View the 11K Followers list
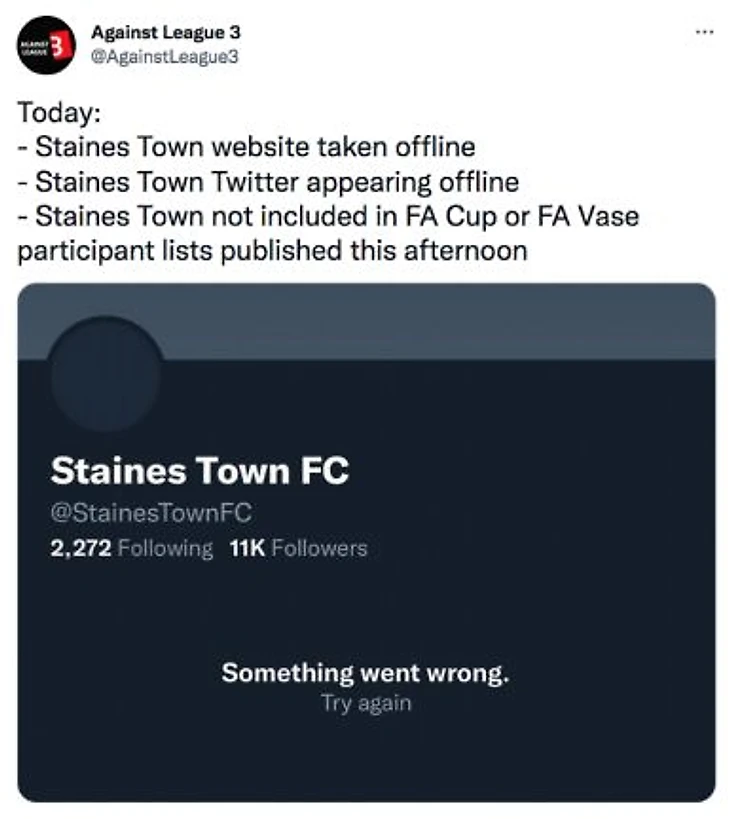 [x=299, y=548]
